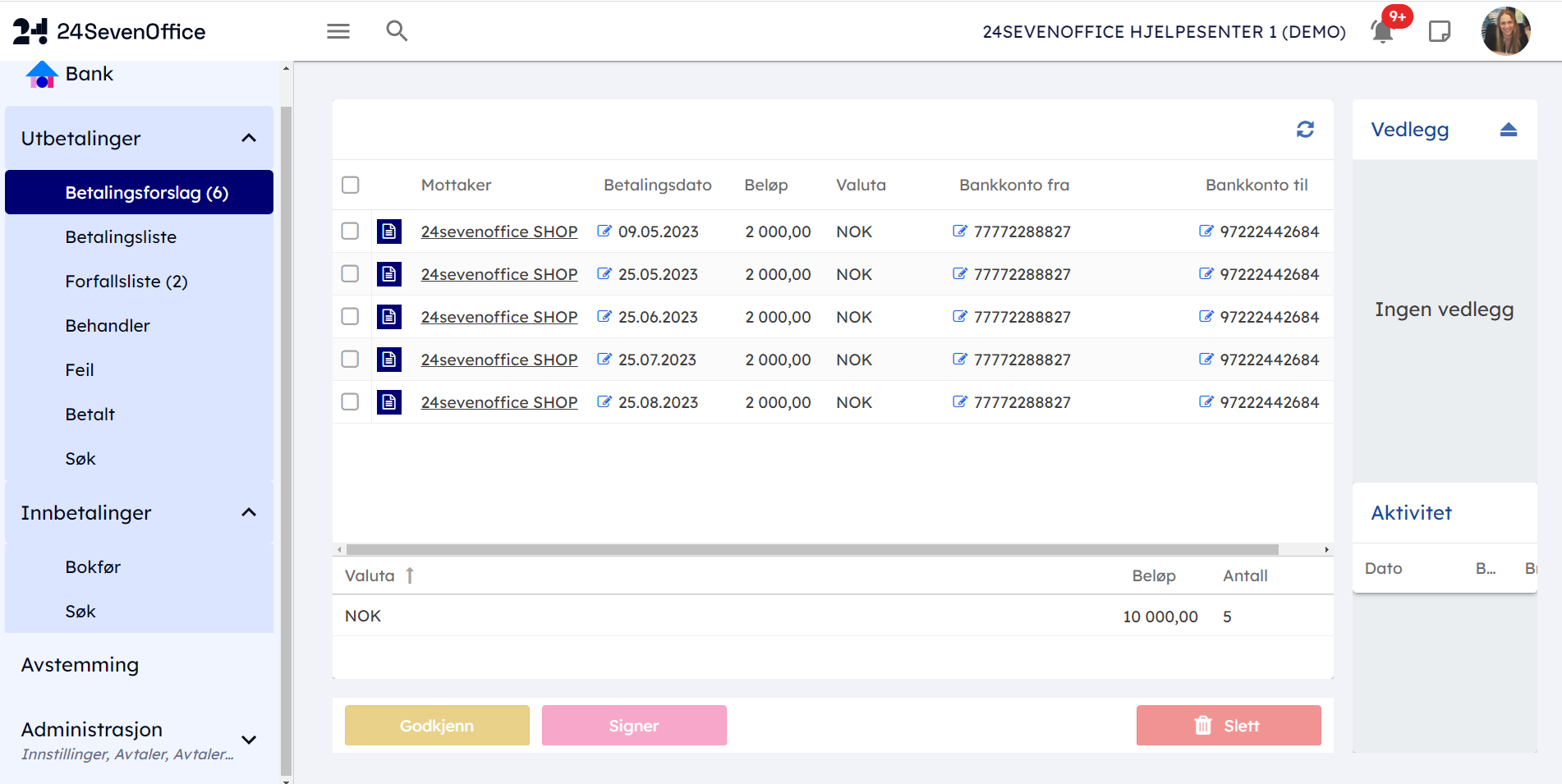
Task: Edit the from-account on the 25.07.2023 row
Action: [959, 360]
